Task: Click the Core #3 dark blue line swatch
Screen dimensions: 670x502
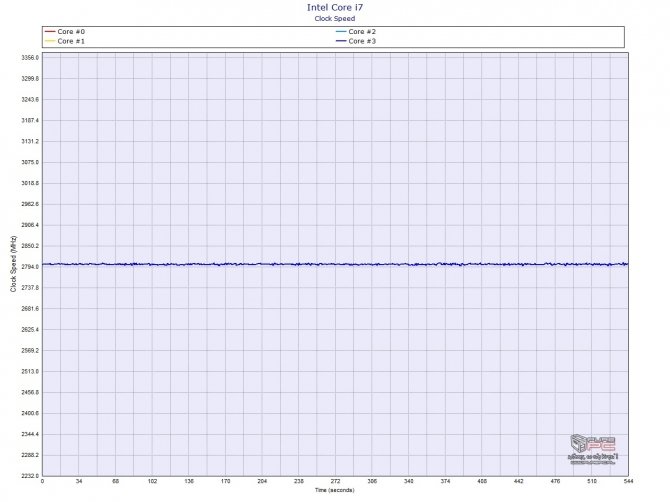Action: [x=341, y=41]
